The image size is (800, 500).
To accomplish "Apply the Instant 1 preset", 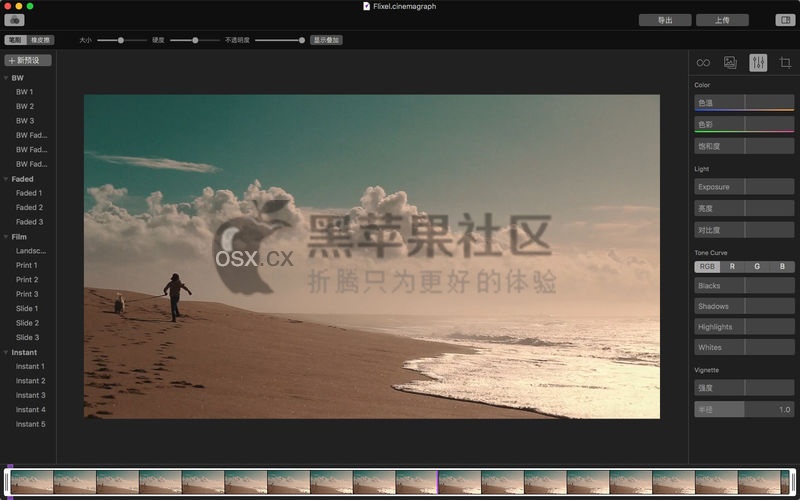I will pos(30,366).
